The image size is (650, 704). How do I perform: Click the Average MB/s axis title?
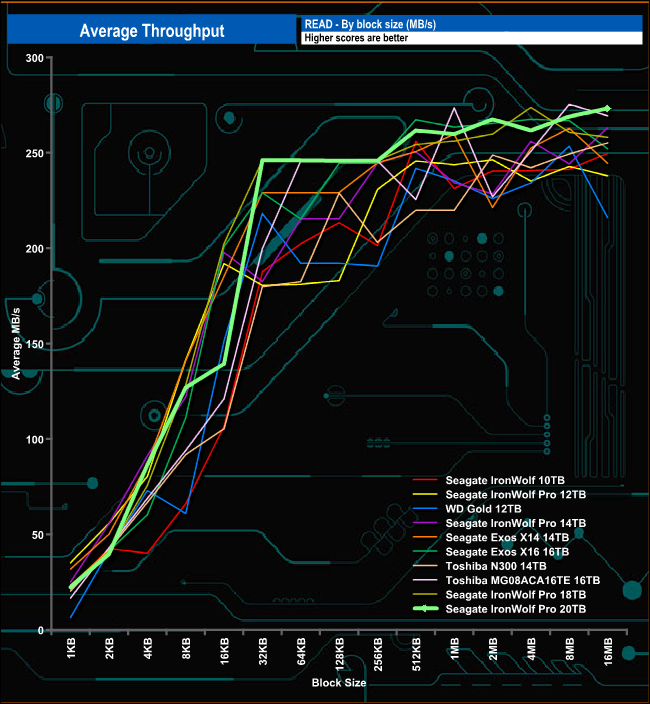tap(16, 343)
